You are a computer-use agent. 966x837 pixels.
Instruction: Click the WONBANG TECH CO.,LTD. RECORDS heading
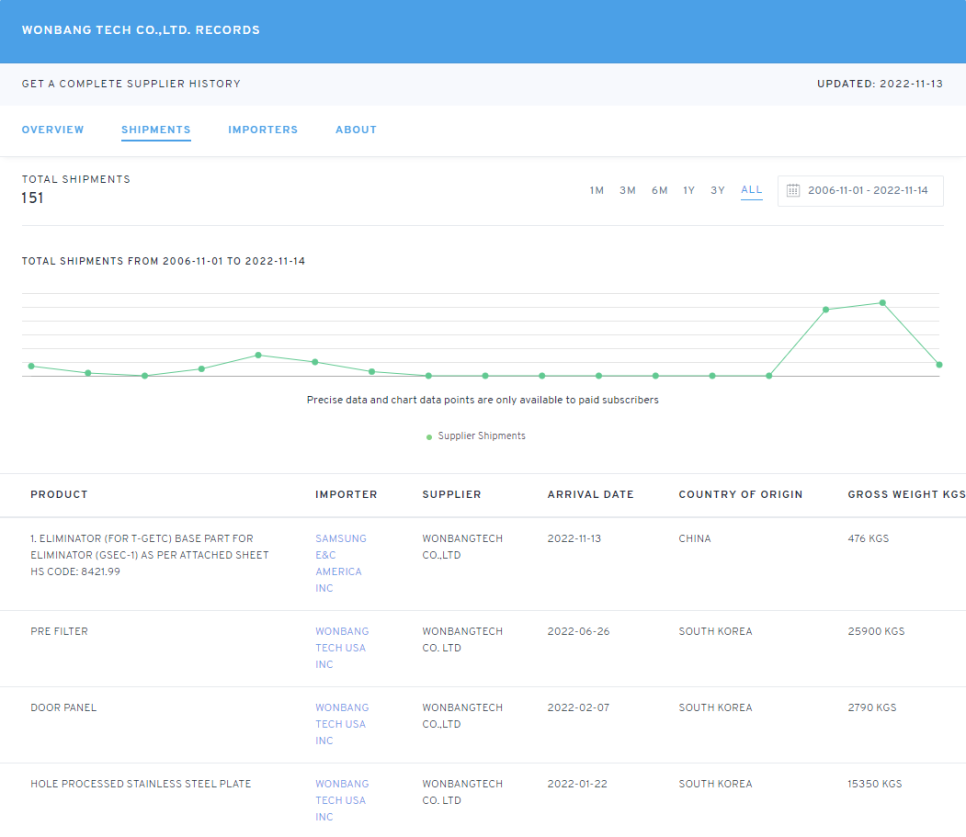point(141,30)
